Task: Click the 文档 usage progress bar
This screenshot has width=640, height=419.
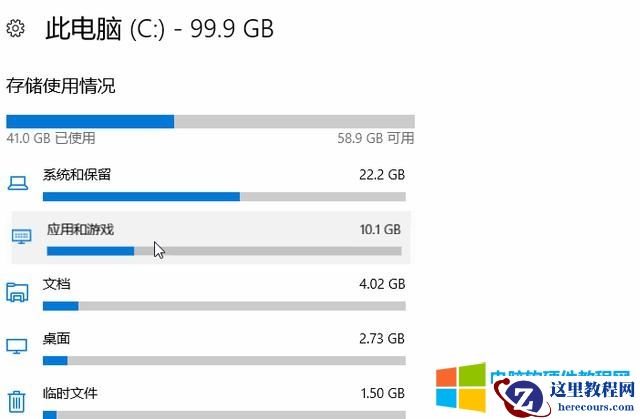Action: tap(224, 306)
